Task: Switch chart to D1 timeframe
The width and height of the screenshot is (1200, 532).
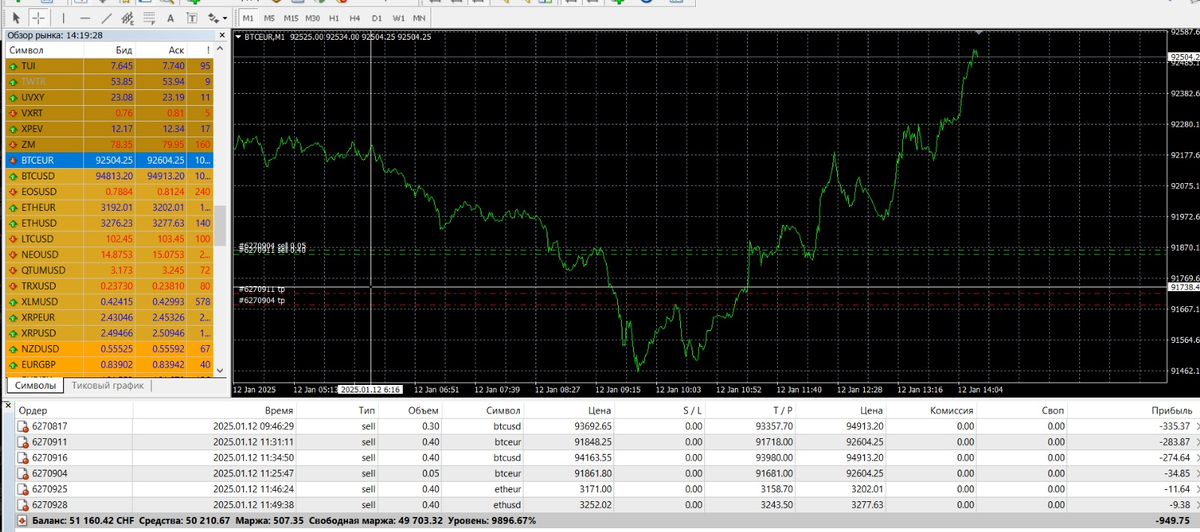Action: [376, 18]
